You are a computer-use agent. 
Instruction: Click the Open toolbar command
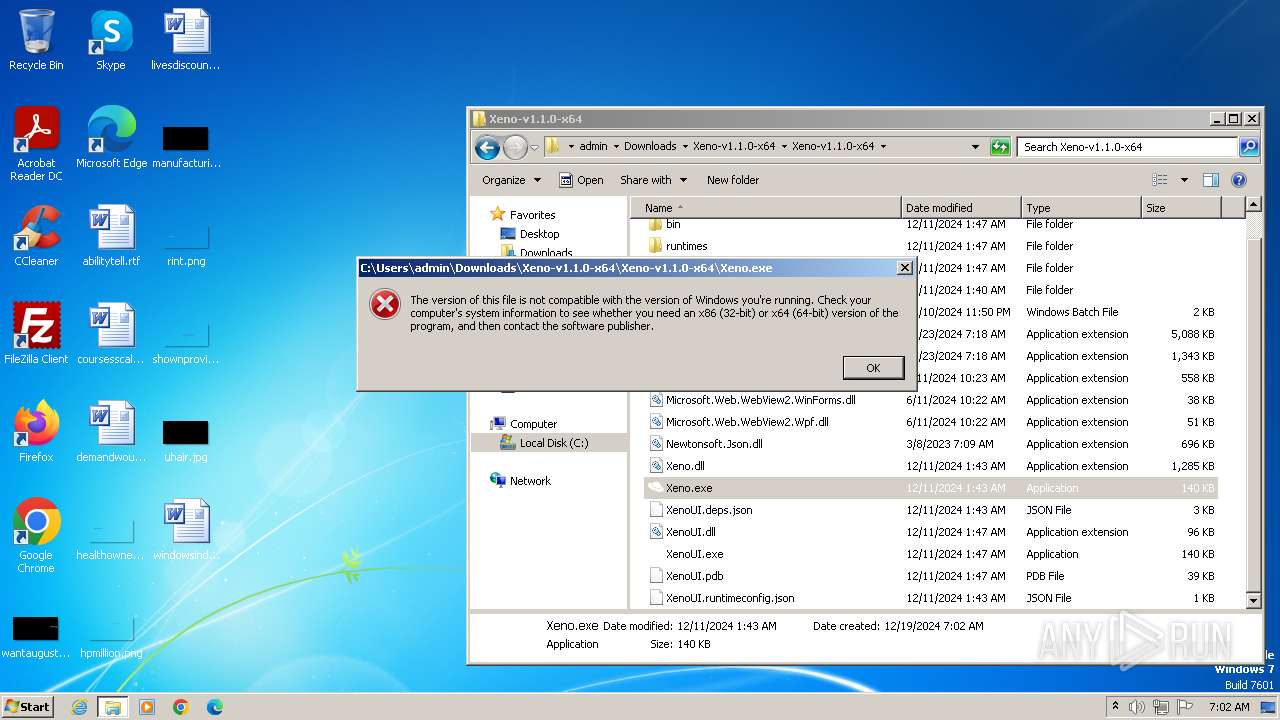[x=581, y=180]
